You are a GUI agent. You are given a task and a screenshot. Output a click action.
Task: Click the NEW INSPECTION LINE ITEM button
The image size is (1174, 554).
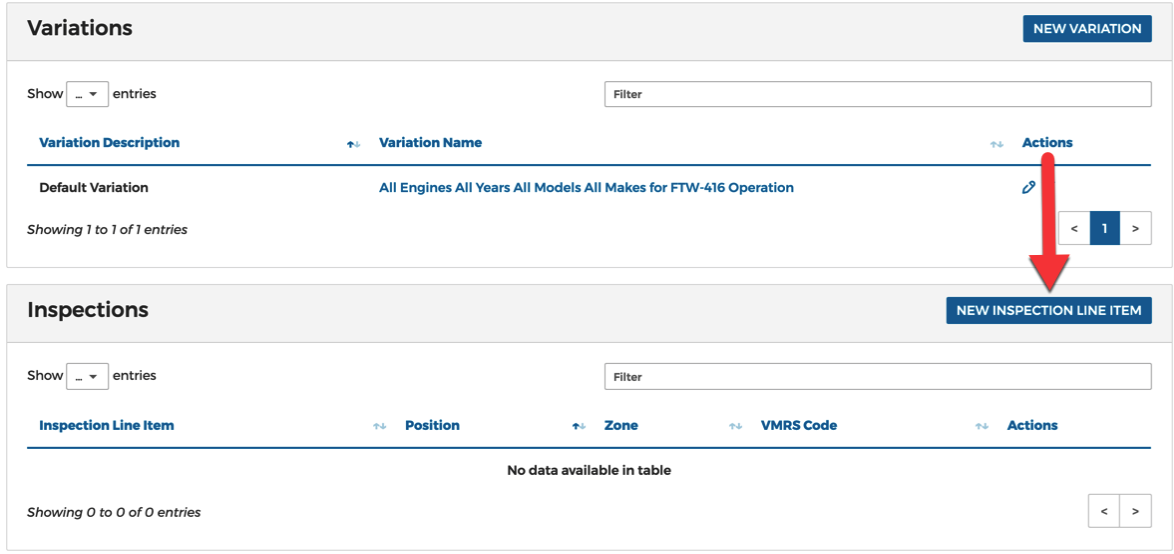point(1049,311)
